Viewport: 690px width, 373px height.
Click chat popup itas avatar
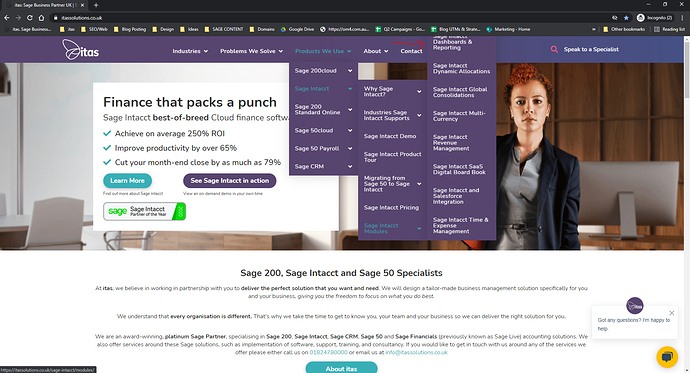click(x=635, y=306)
